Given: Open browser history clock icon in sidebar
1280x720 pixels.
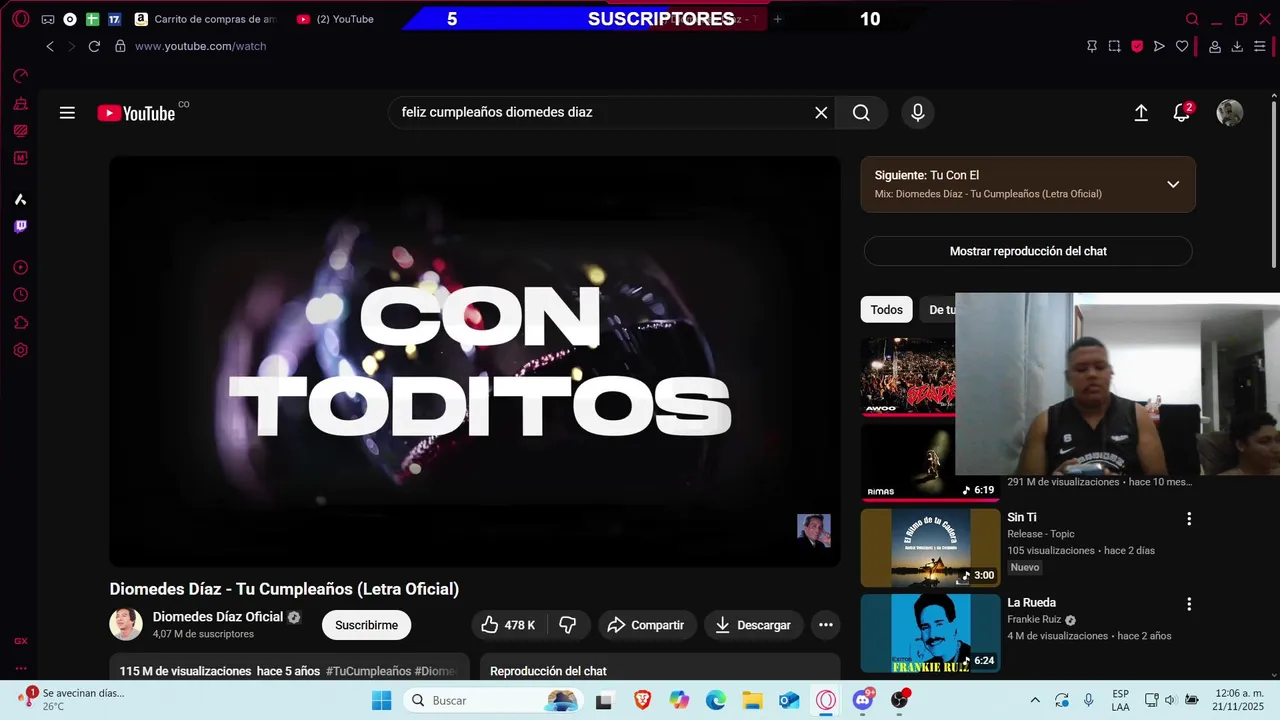Looking at the screenshot, I should pyautogui.click(x=20, y=295).
